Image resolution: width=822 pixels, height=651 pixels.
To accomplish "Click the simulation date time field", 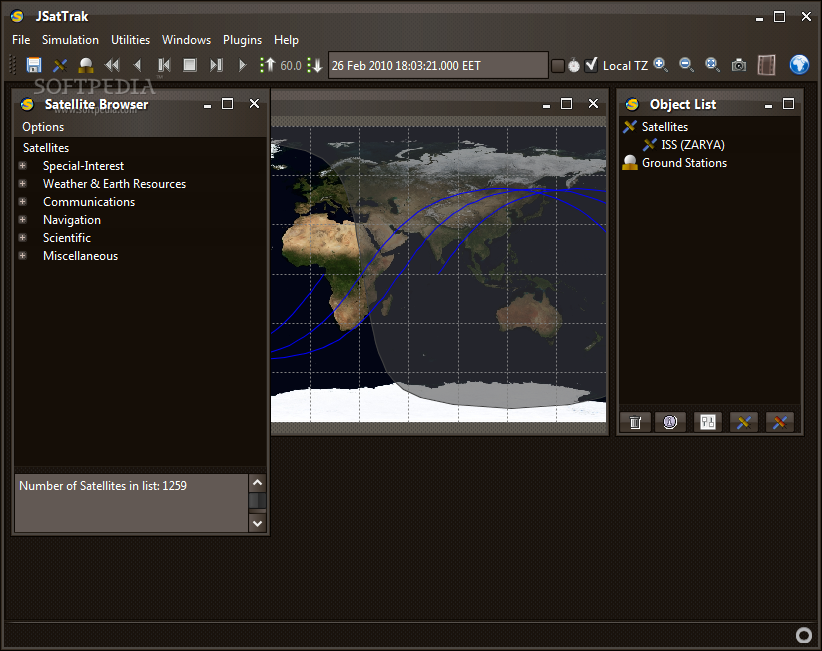I will coord(438,65).
